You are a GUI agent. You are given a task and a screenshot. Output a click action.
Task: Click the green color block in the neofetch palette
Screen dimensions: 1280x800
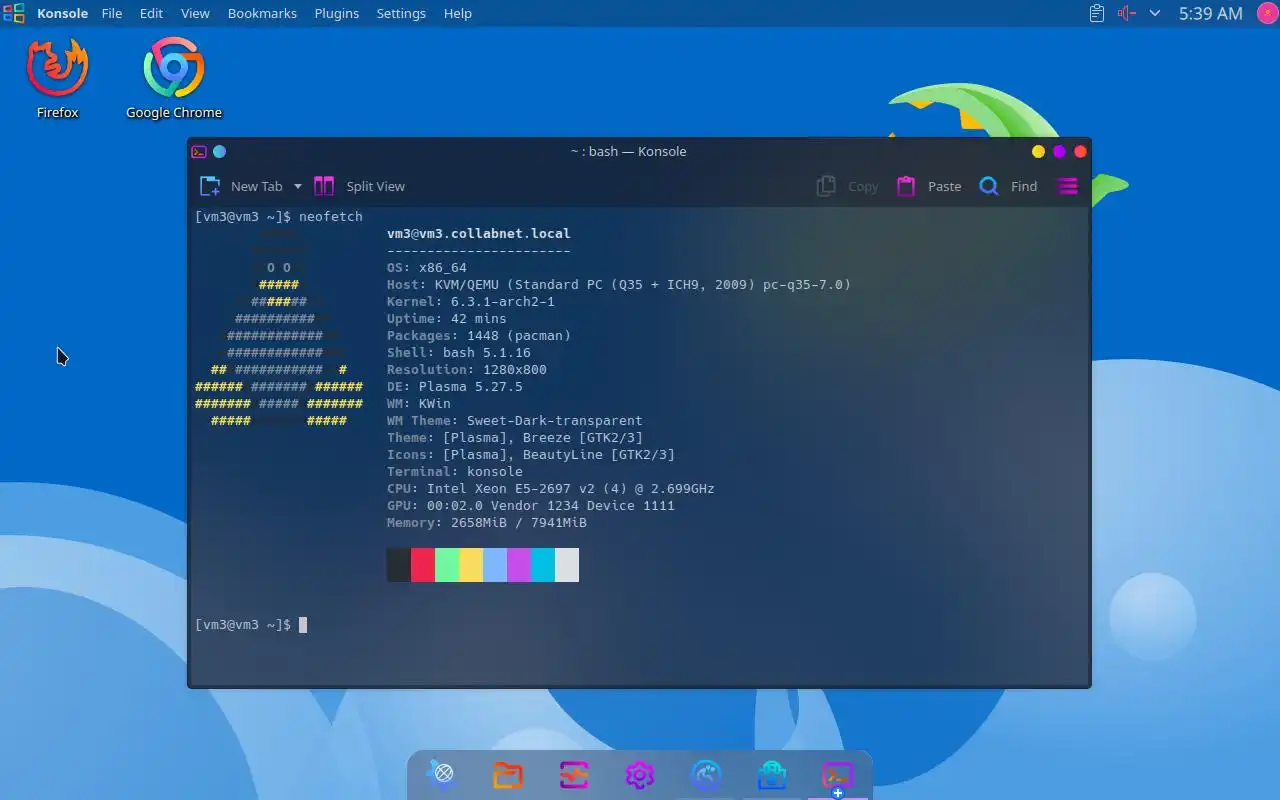coord(447,565)
